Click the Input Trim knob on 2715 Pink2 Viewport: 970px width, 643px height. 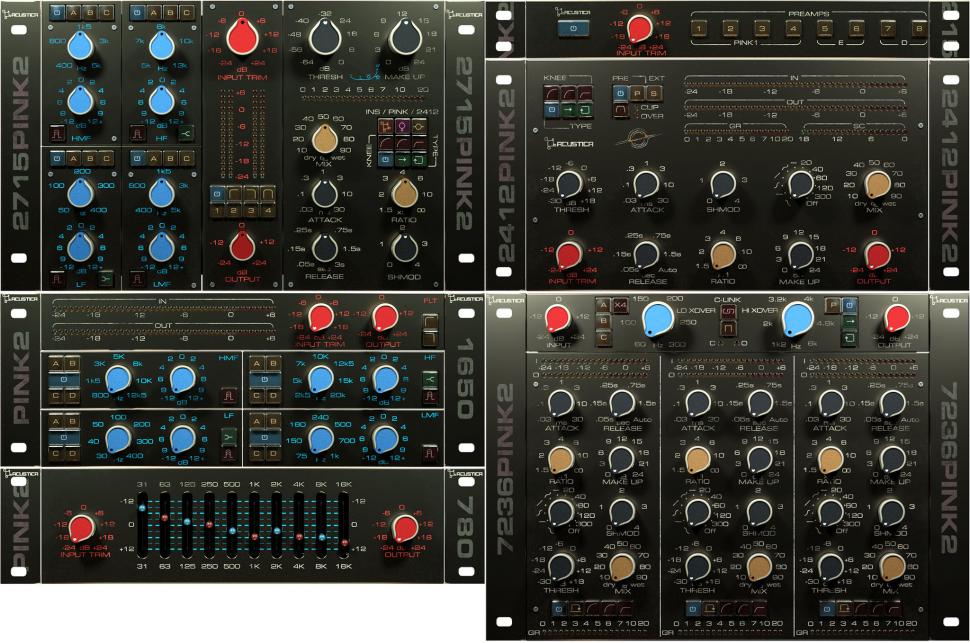pyautogui.click(x=242, y=36)
